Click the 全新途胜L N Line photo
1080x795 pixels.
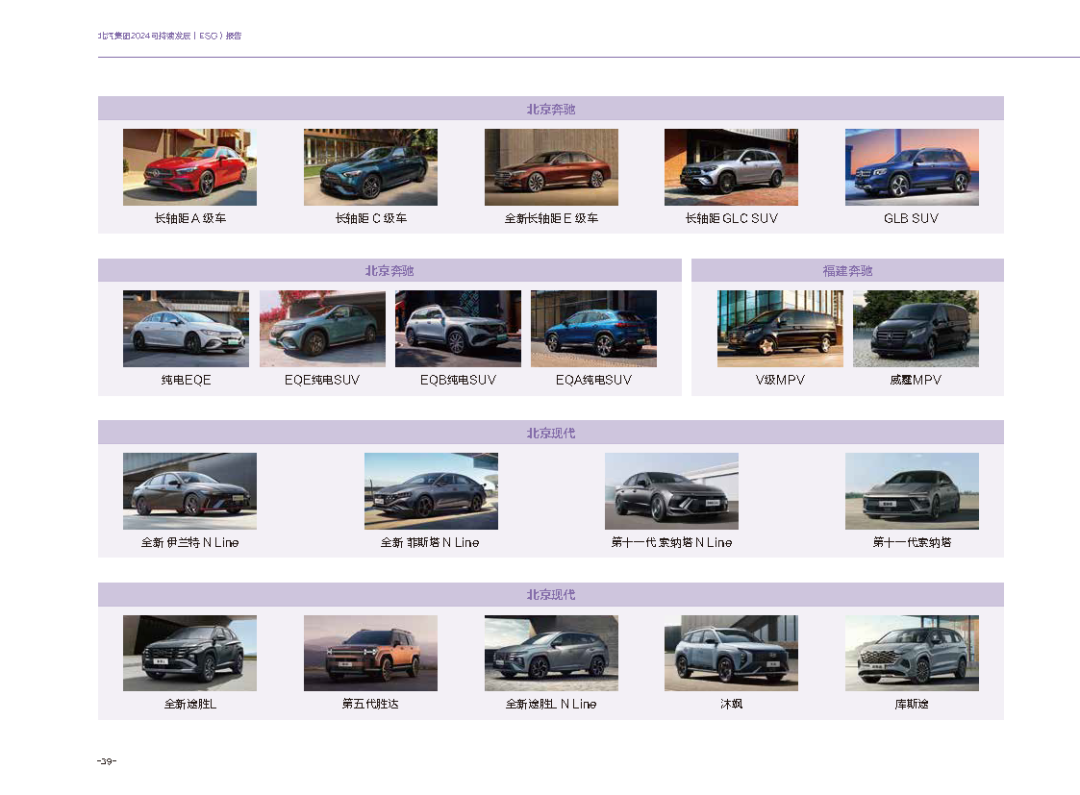point(551,653)
